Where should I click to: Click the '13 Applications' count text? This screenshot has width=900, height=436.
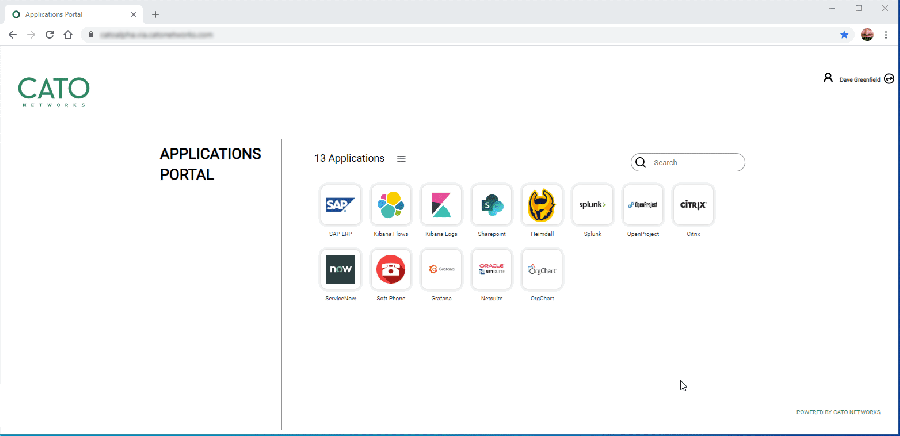coord(349,158)
